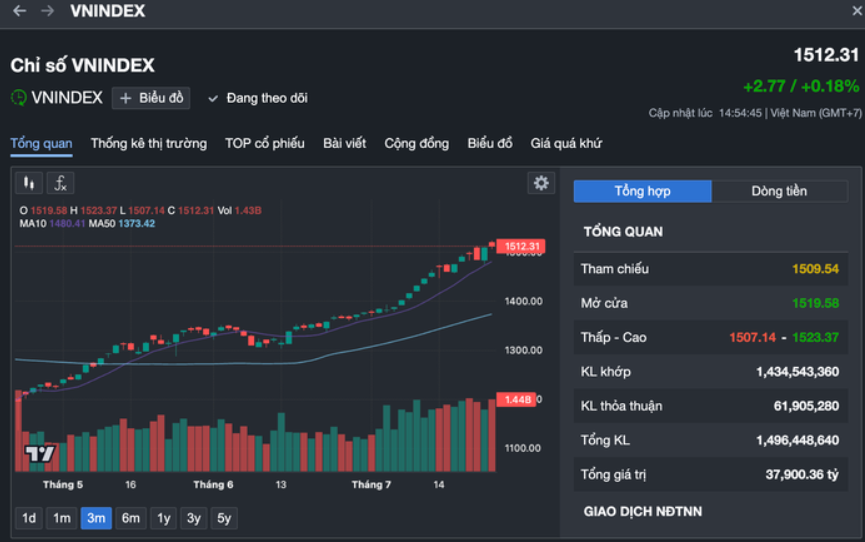This screenshot has width=865, height=542.
Task: Click the TỔNG QUAN heading
Action: coord(623,232)
